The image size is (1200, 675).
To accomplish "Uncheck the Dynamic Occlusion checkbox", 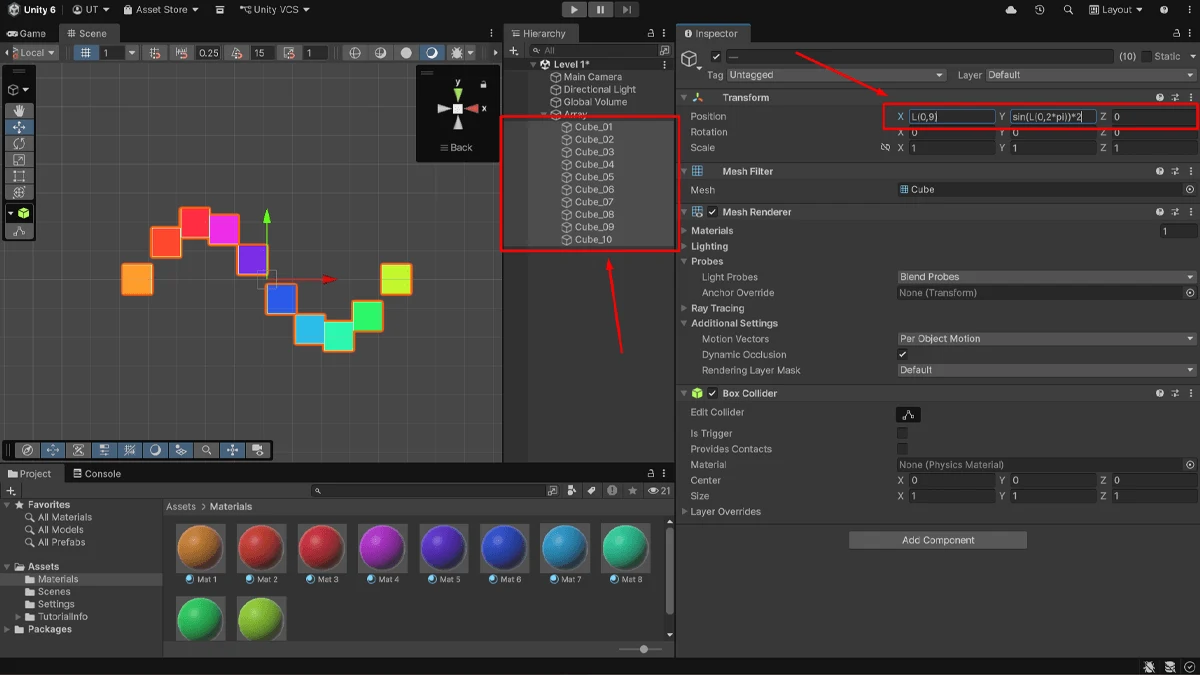I will point(902,354).
